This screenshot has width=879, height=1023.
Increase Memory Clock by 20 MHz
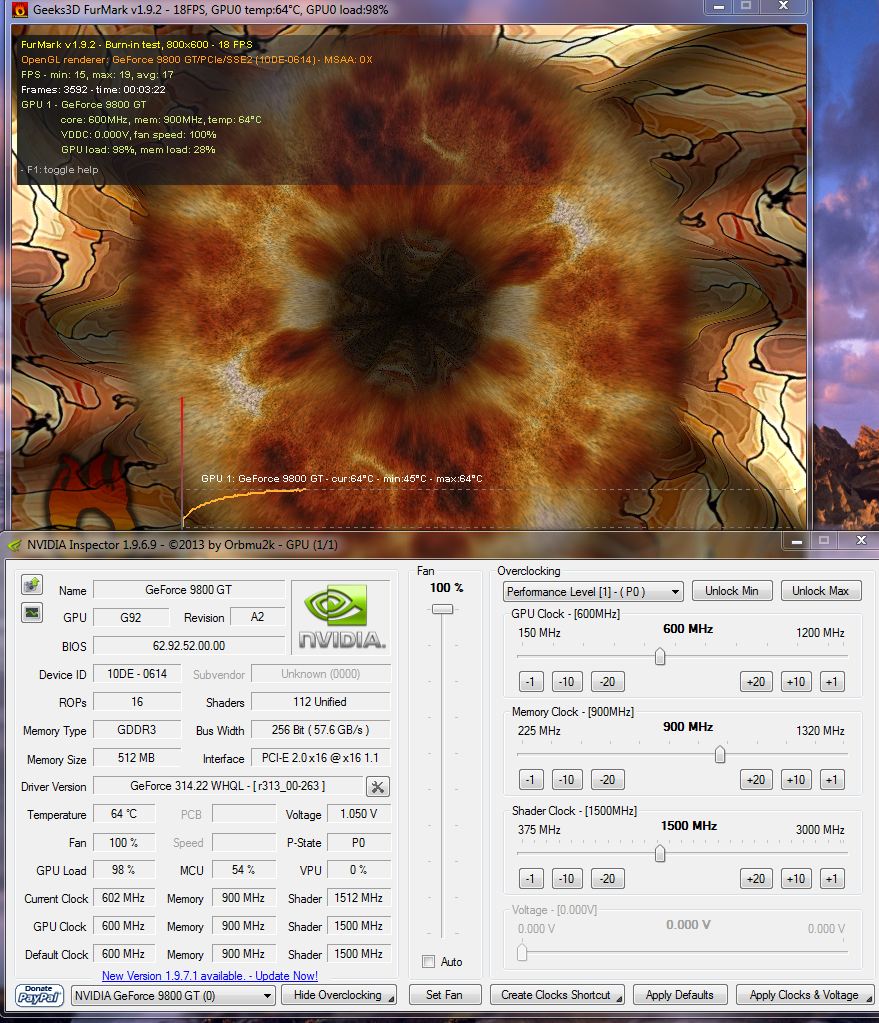[756, 780]
